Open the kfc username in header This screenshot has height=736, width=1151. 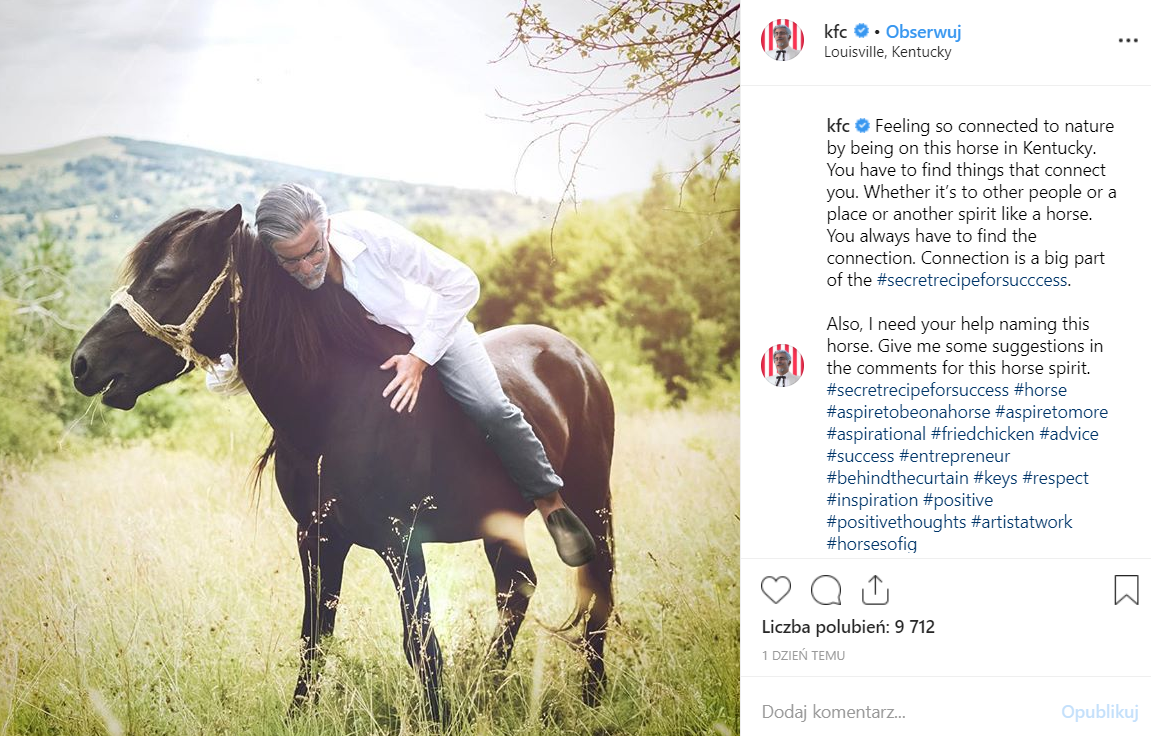click(835, 32)
